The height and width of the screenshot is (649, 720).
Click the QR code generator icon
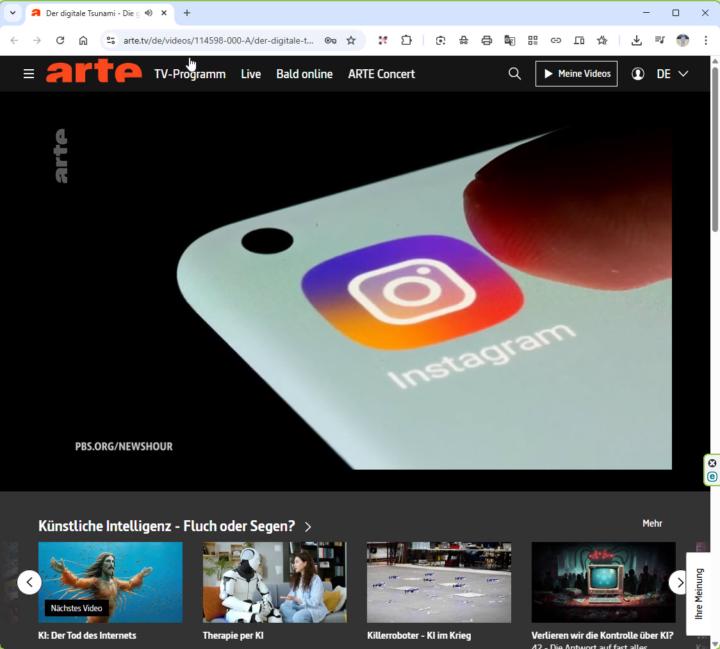pyautogui.click(x=533, y=40)
